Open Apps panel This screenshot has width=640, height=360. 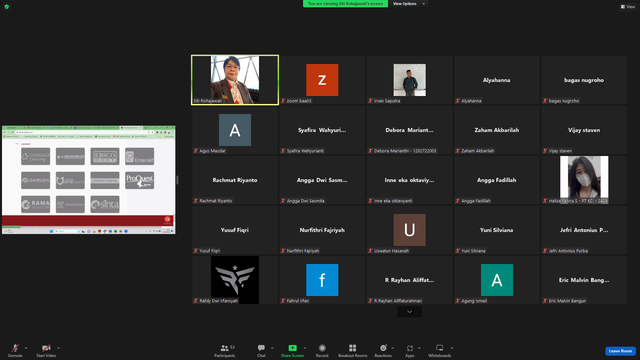point(410,350)
